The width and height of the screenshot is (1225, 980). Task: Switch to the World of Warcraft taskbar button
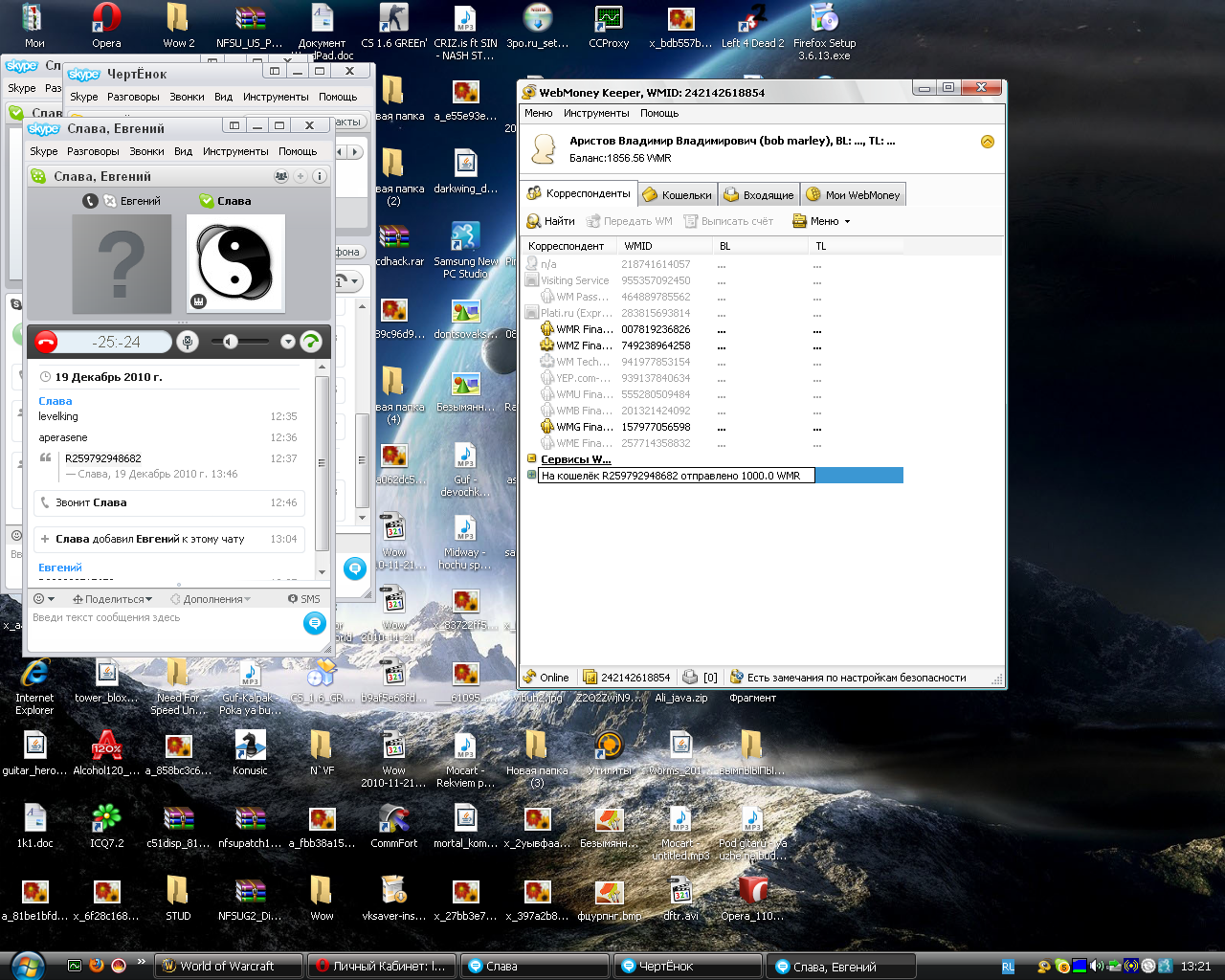229,967
